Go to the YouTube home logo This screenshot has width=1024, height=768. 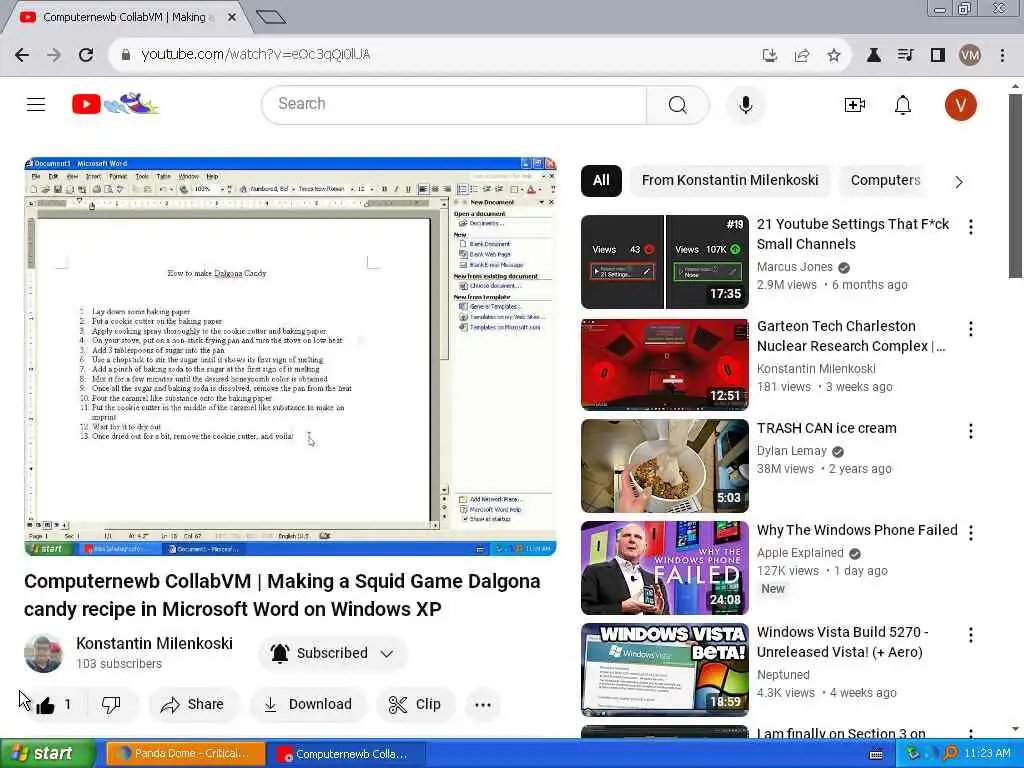115,104
